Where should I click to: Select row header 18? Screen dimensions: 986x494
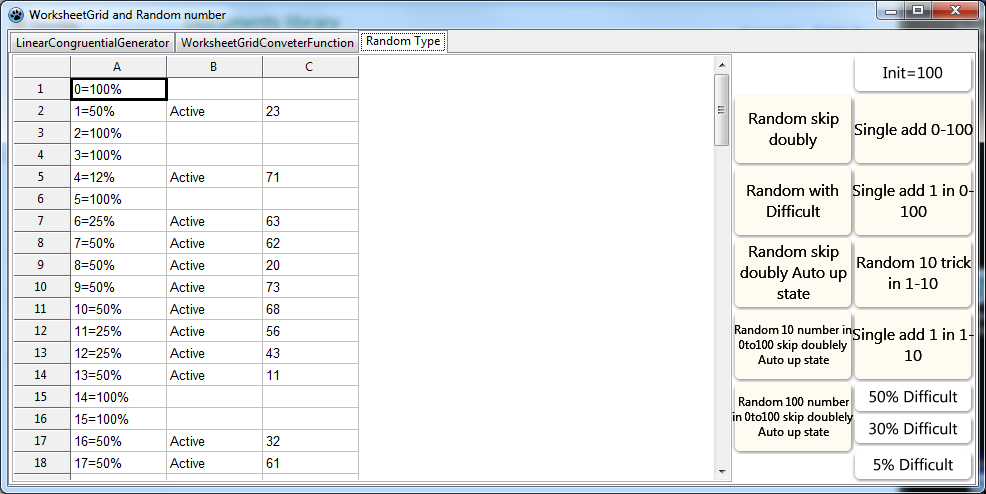click(x=42, y=463)
